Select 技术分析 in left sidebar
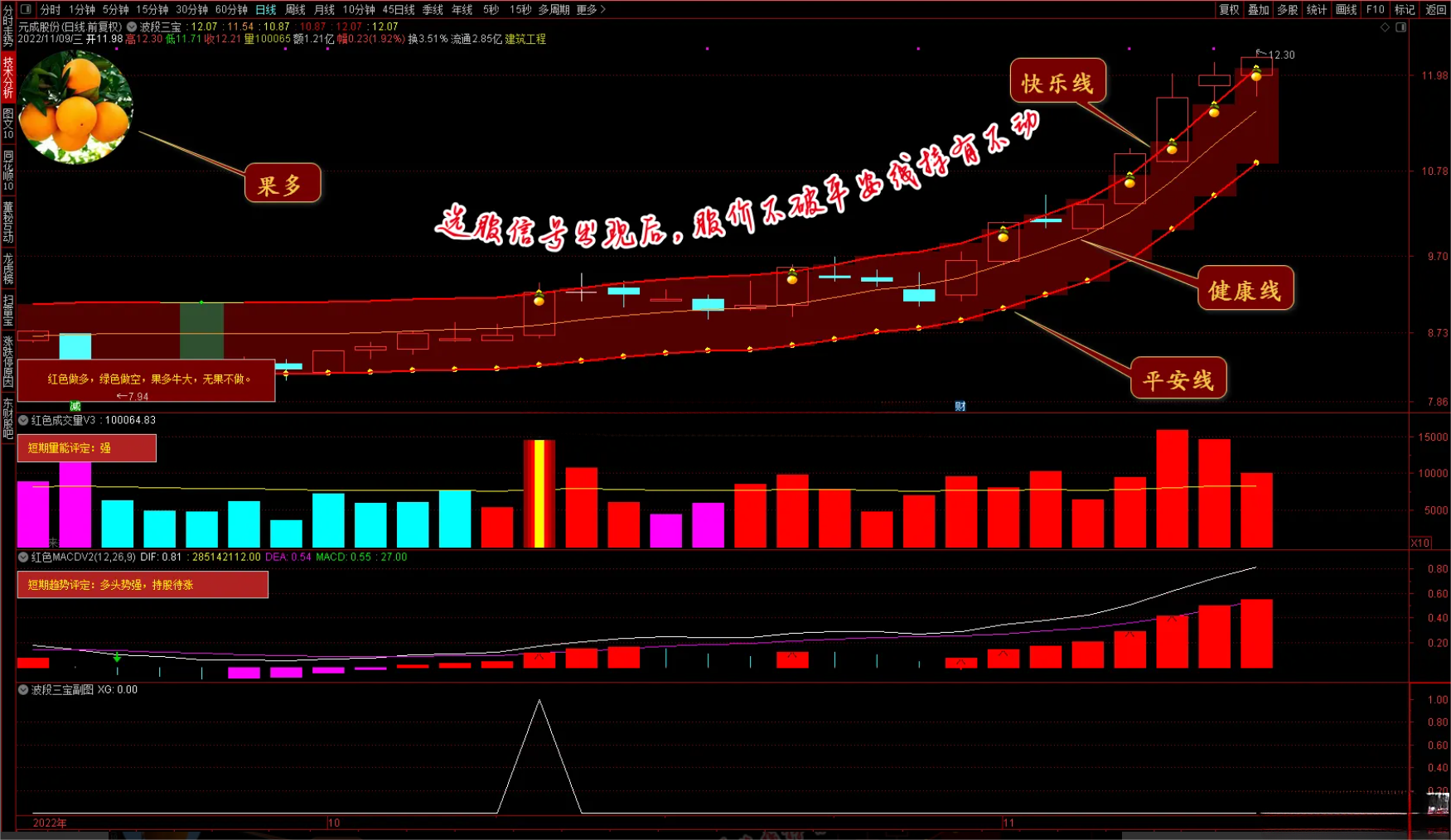The image size is (1451, 840). 7,77
